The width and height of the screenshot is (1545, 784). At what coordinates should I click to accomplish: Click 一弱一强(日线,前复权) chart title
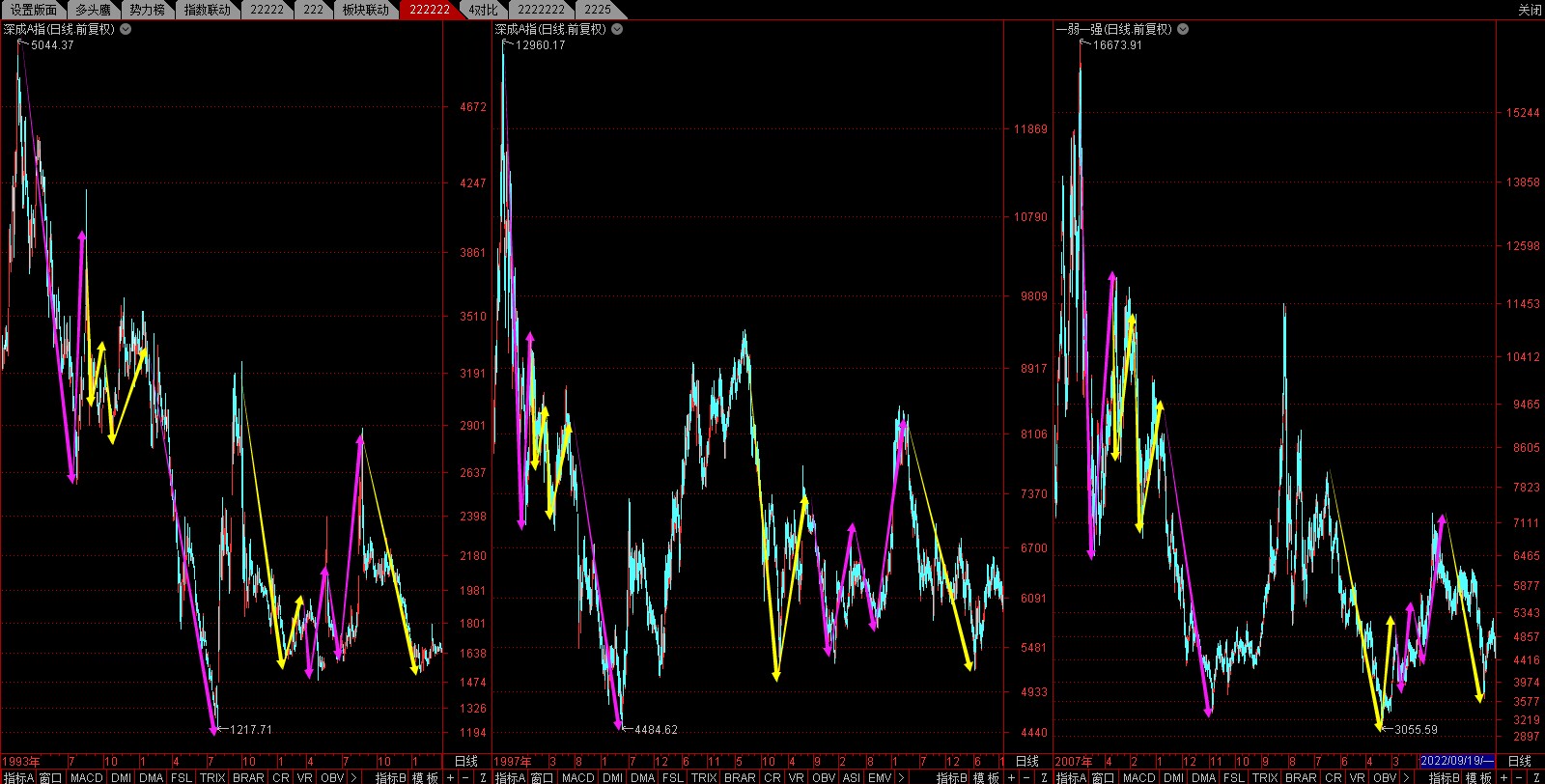point(1113,29)
